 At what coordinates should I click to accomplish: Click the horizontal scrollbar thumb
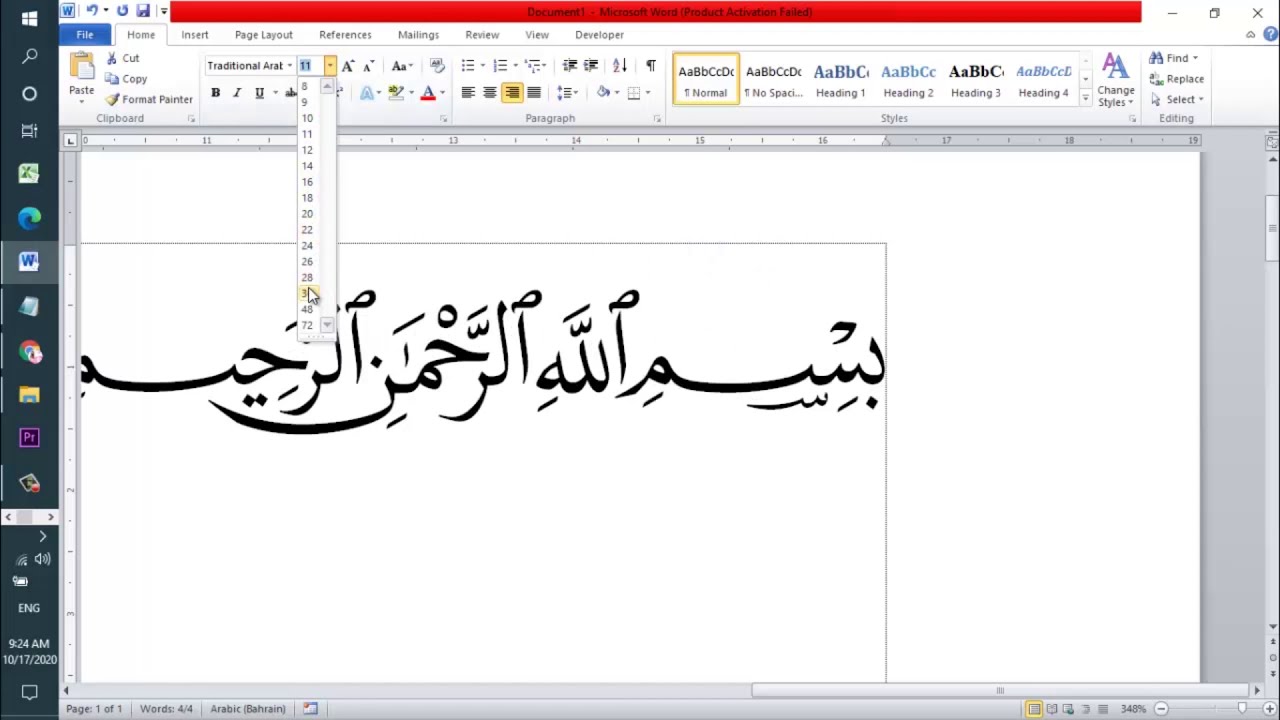[1000, 690]
